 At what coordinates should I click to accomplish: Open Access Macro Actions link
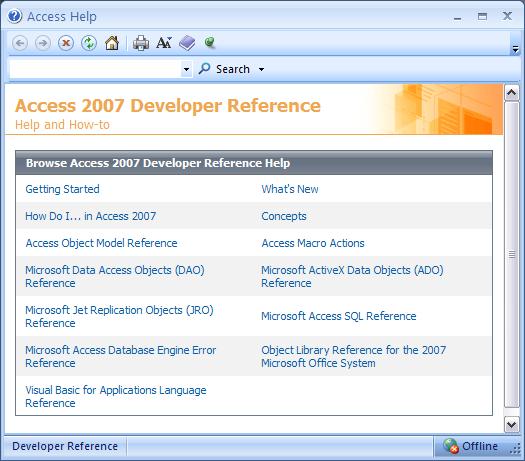[313, 243]
